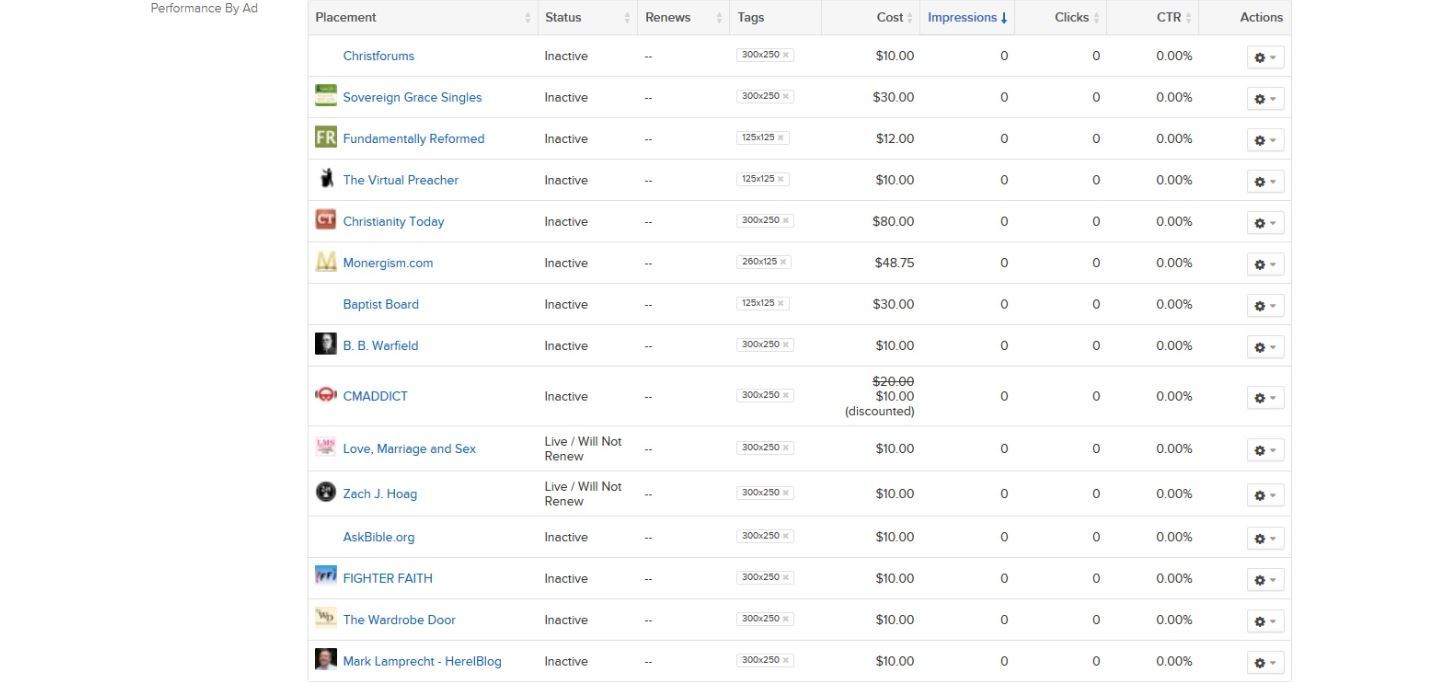This screenshot has height=682, width=1450.
Task: Open the actions gear menu for CMADDICT
Action: (x=1265, y=398)
